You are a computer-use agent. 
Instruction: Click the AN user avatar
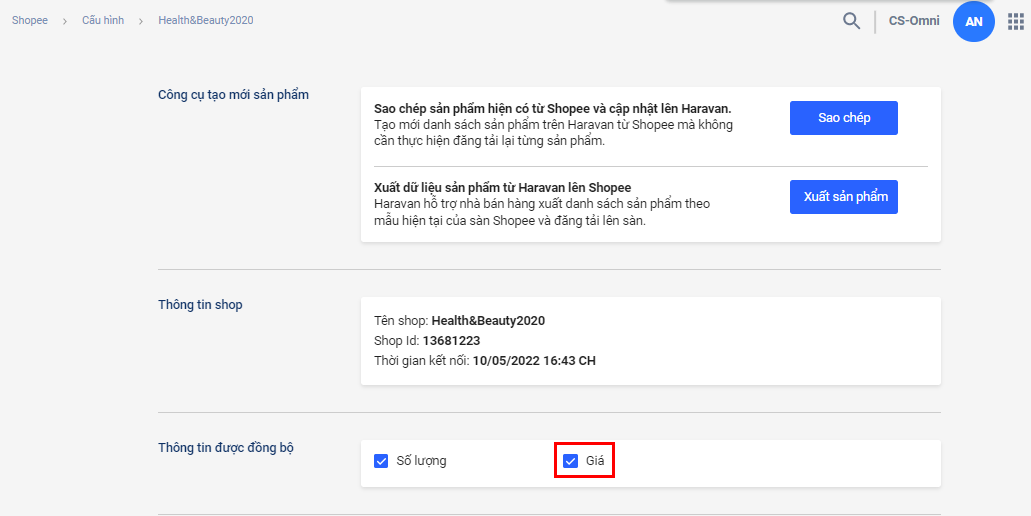(973, 21)
